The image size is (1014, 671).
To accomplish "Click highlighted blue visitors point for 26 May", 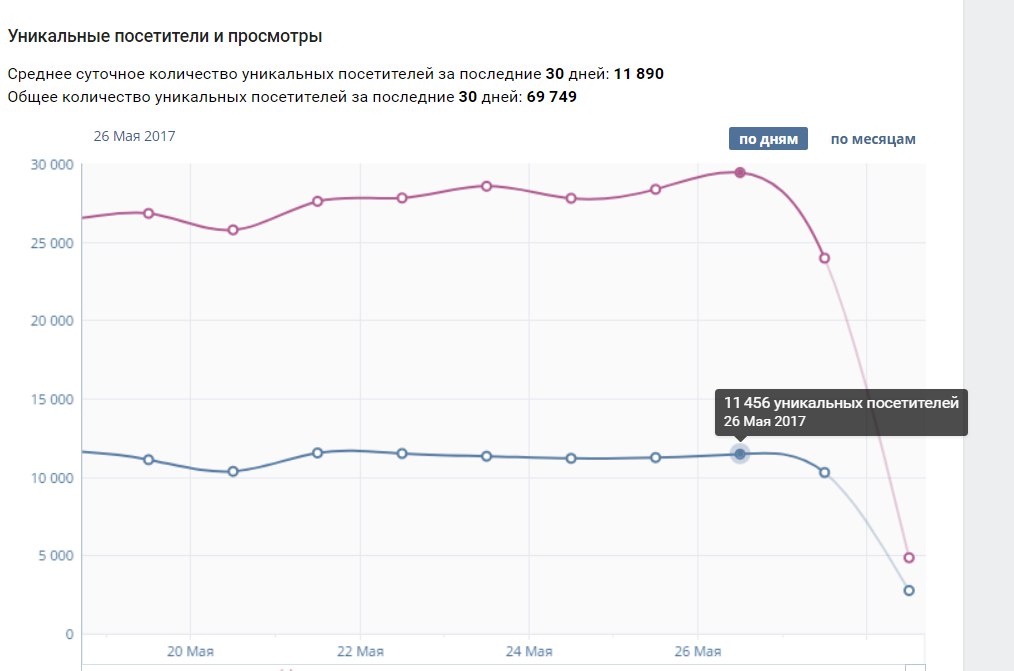I will pos(740,454).
